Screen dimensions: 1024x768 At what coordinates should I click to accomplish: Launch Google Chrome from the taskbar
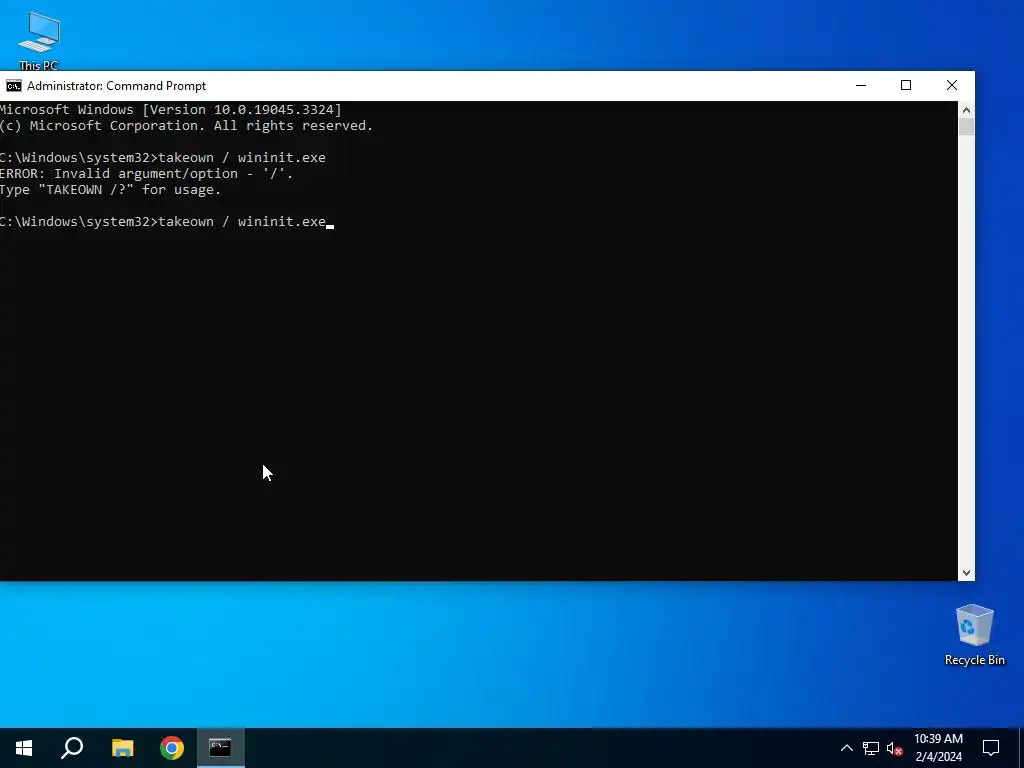click(x=172, y=748)
